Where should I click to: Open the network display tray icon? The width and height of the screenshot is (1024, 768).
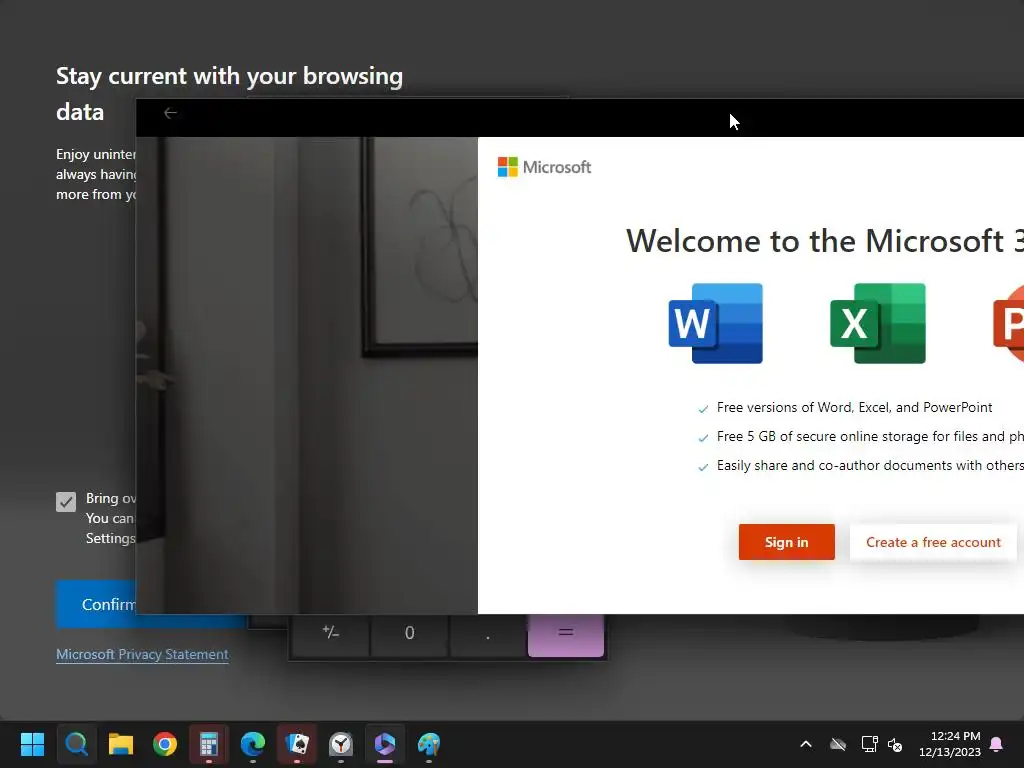pyautogui.click(x=869, y=744)
